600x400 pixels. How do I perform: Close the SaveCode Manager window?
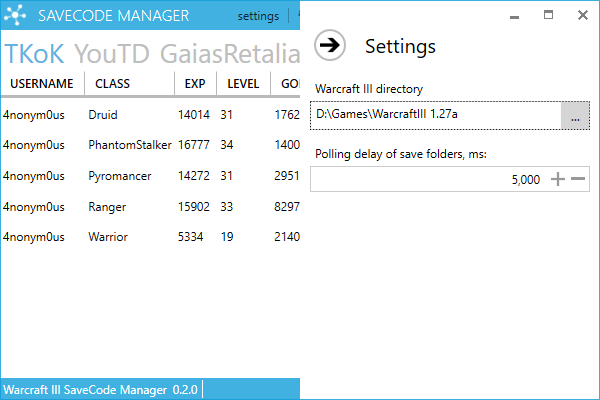[x=583, y=15]
